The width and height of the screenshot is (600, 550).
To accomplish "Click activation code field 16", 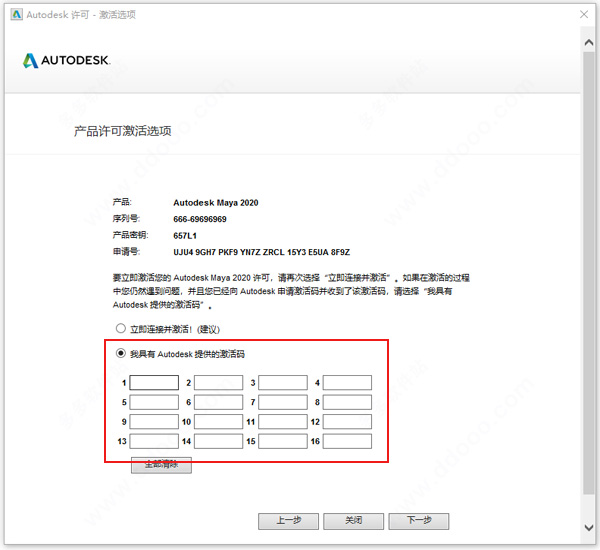I will click(347, 441).
